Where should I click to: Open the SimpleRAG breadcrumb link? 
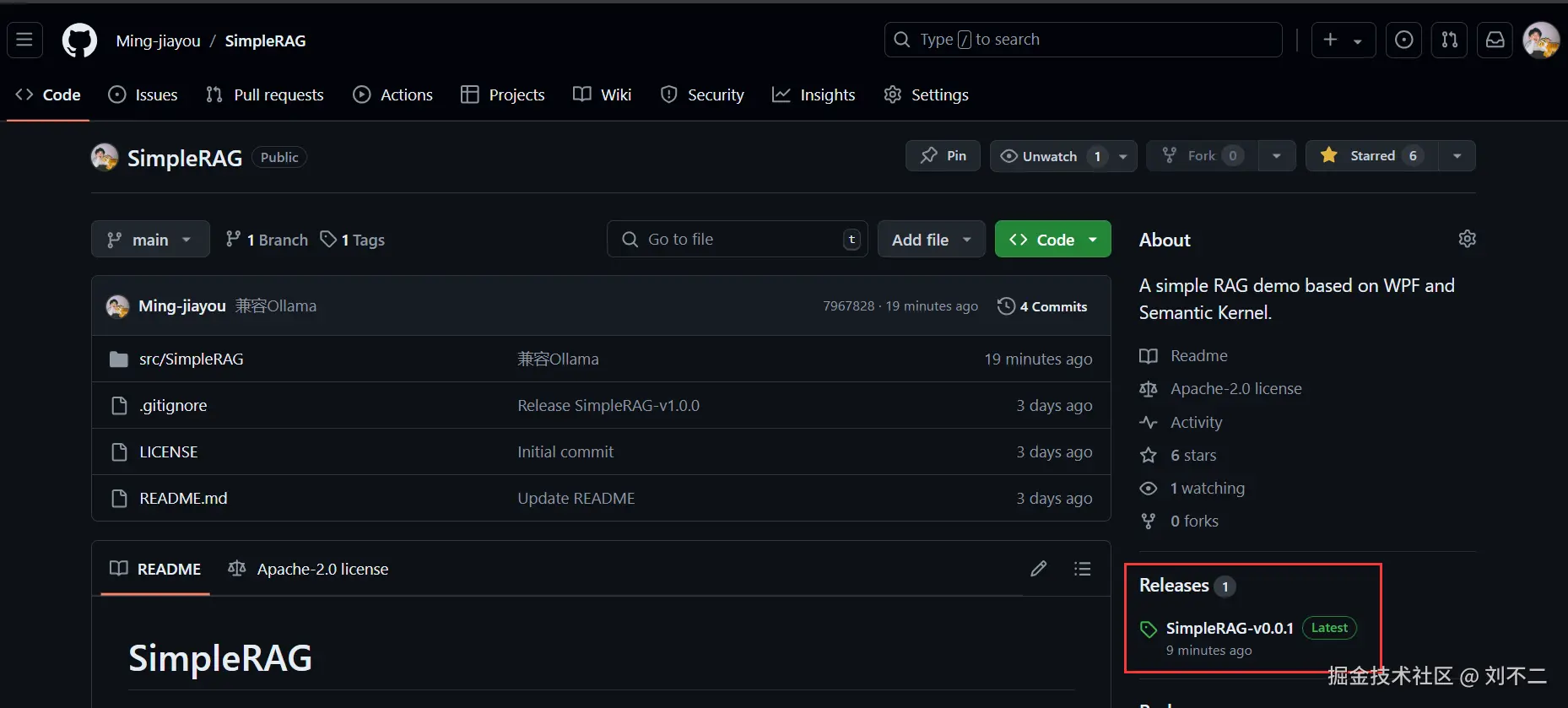265,41
